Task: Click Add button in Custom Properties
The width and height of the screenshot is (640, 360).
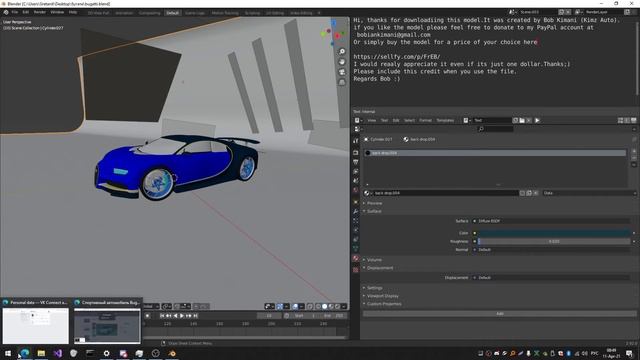Action: [x=500, y=314]
